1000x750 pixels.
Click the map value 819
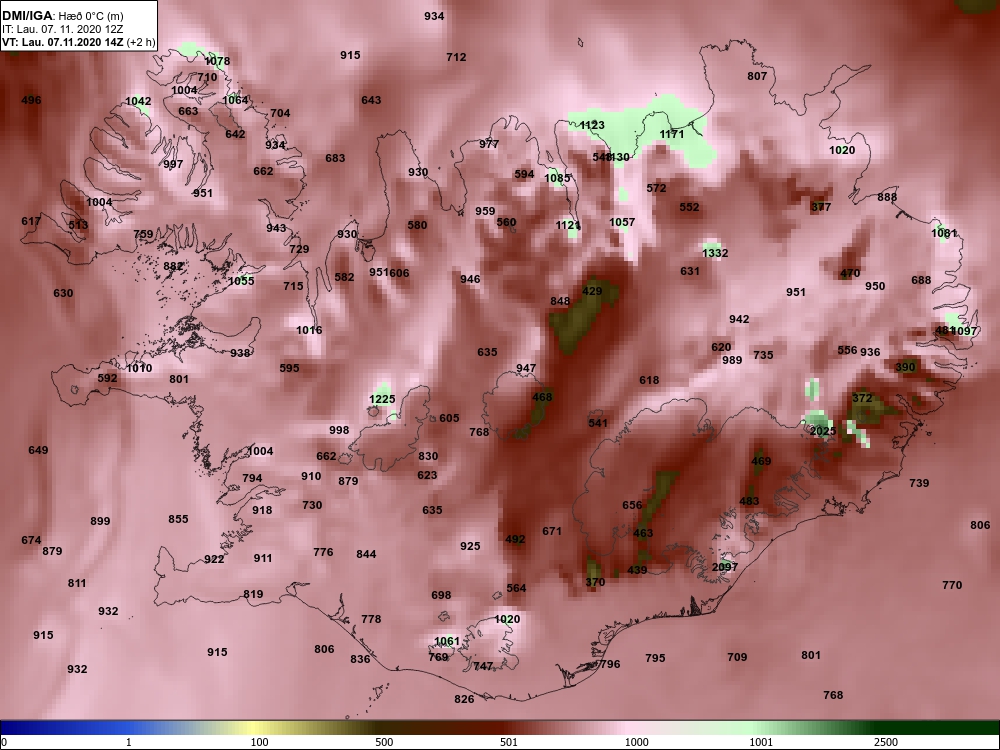[x=253, y=594]
